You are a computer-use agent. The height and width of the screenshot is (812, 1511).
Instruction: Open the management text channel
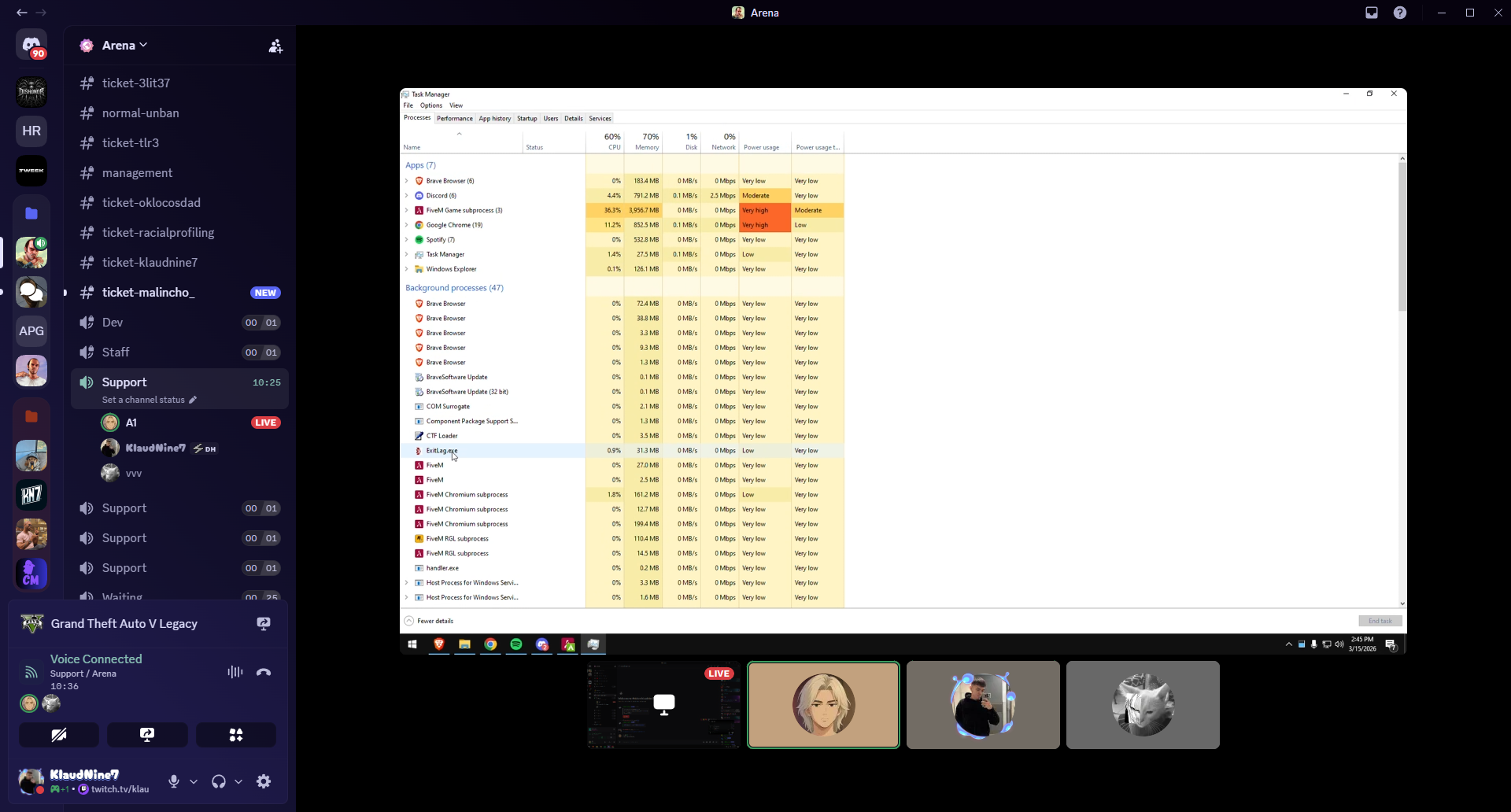(180, 173)
